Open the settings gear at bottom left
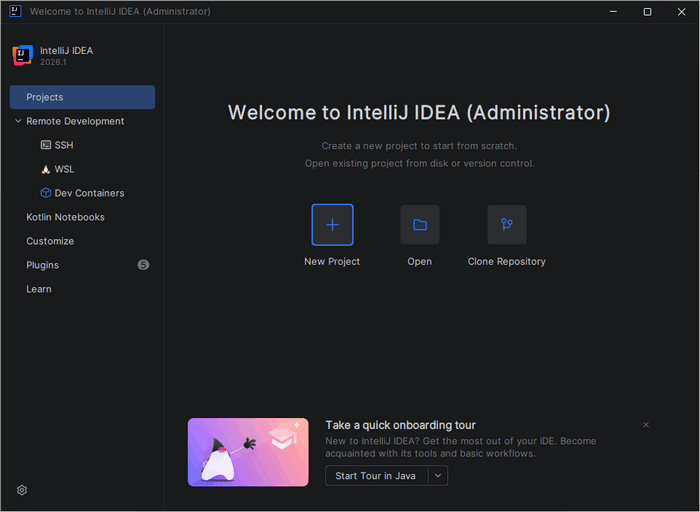700x512 pixels. [x=22, y=490]
